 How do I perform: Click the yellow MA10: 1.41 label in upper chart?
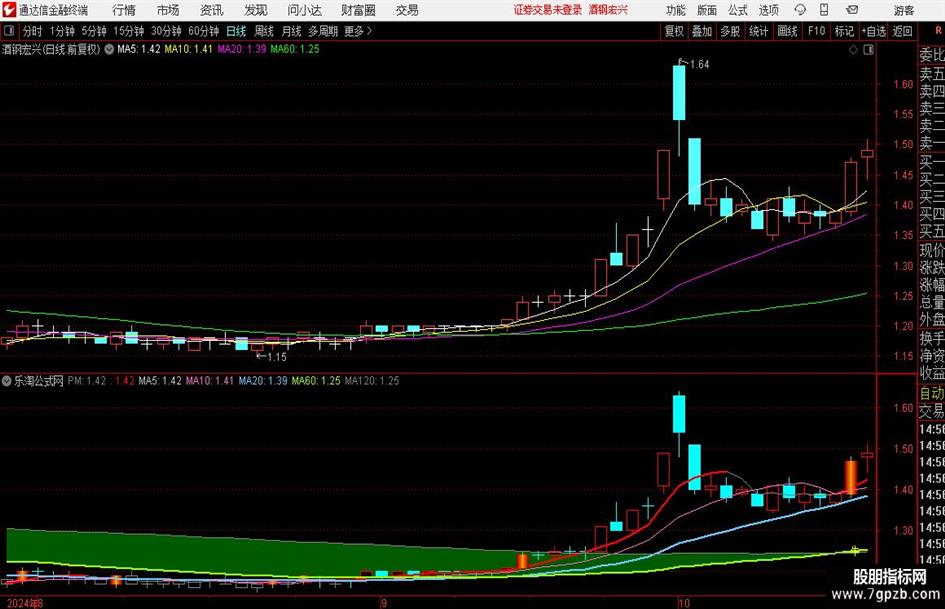tap(189, 49)
